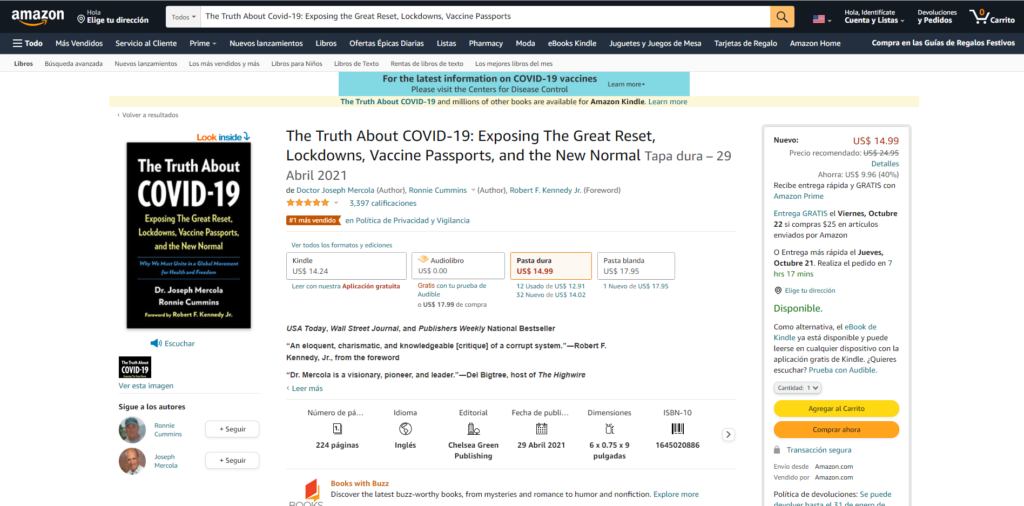
Task: Click the US flag language selector
Action: [822, 19]
